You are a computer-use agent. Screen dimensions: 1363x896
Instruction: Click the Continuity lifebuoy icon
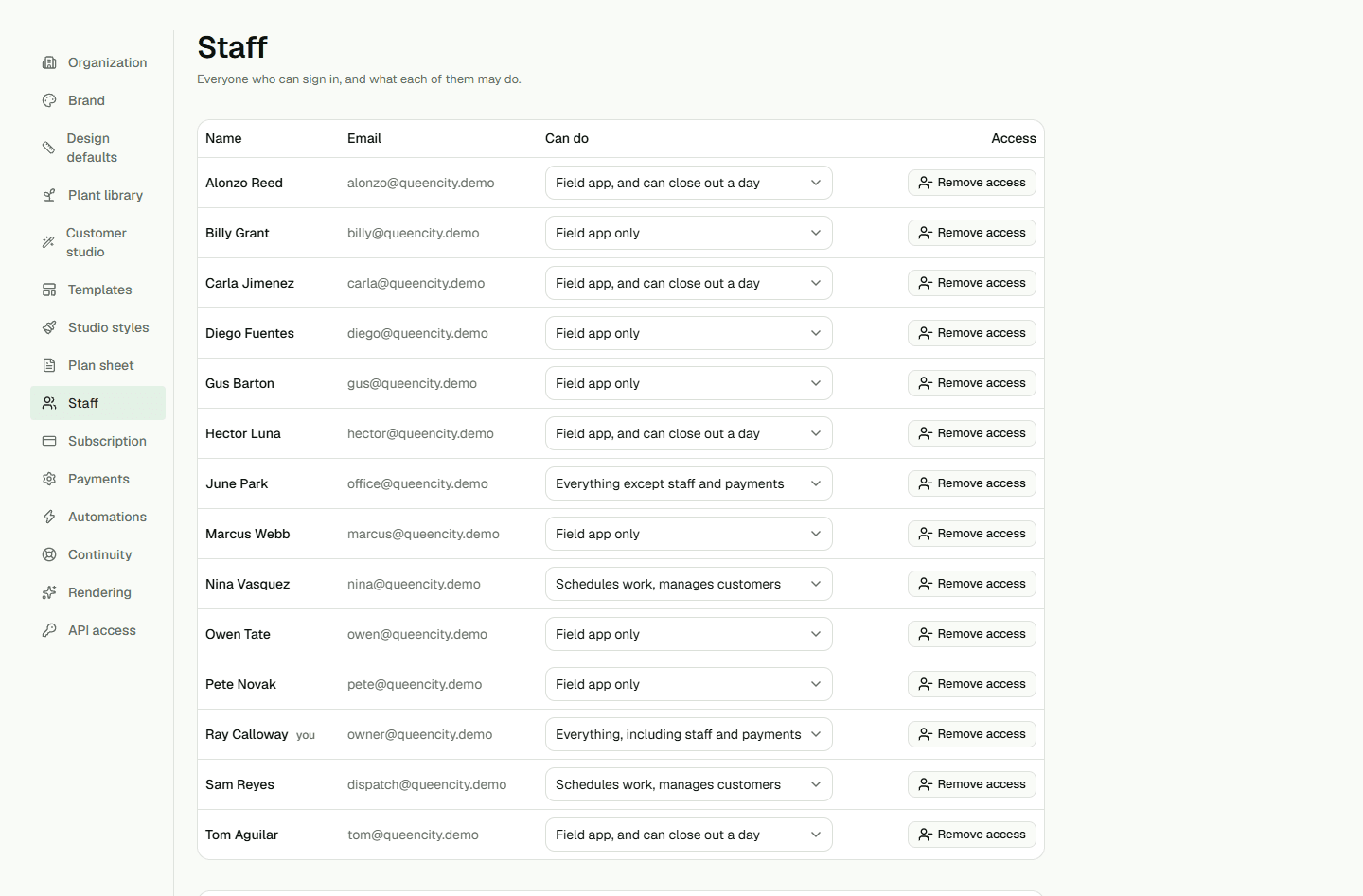tap(49, 554)
